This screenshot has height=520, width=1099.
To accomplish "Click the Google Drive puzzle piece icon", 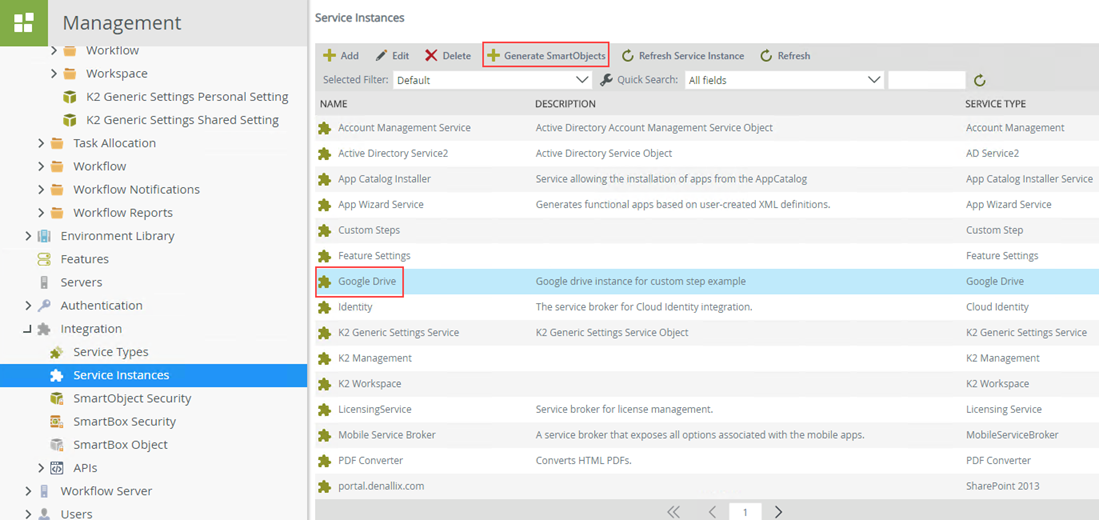I will [x=324, y=282].
